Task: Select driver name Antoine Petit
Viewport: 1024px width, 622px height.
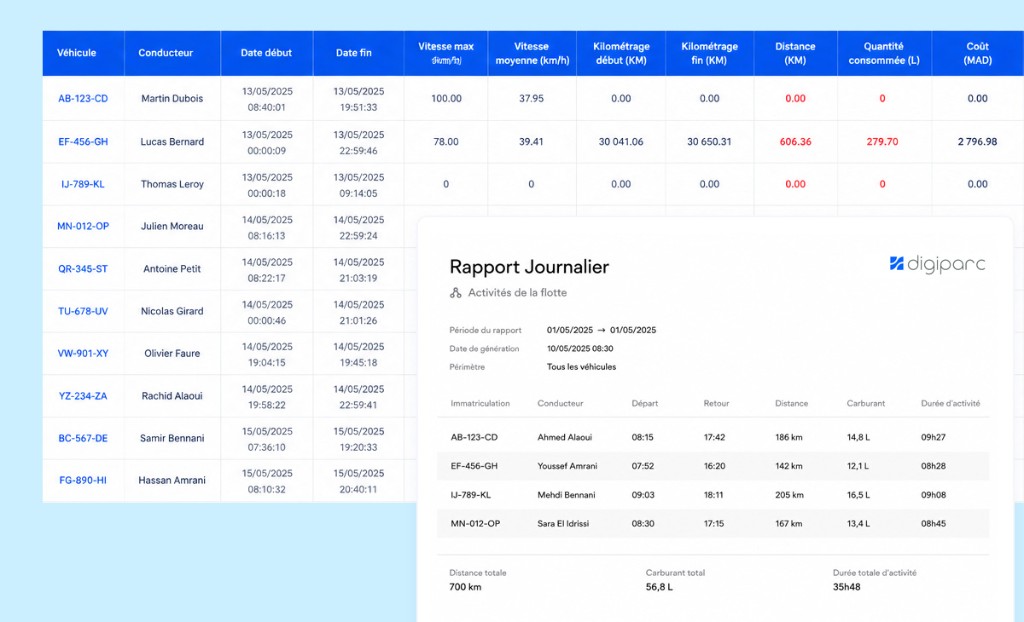Action: [x=172, y=269]
